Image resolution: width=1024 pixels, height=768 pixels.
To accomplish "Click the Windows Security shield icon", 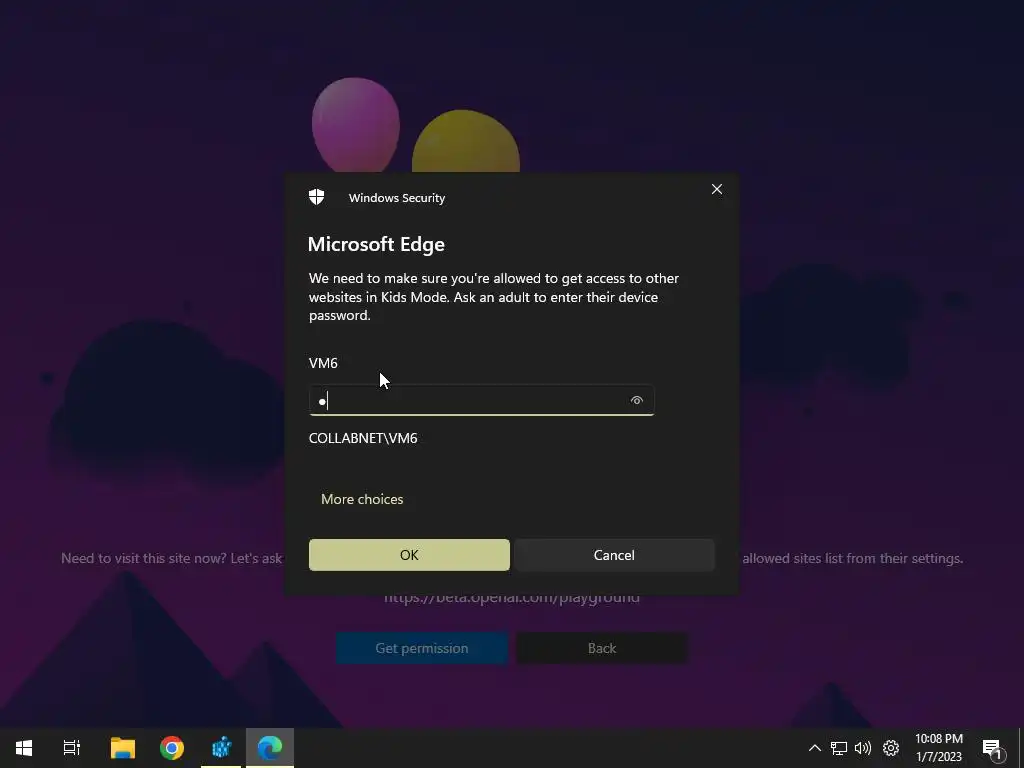I will [x=317, y=197].
